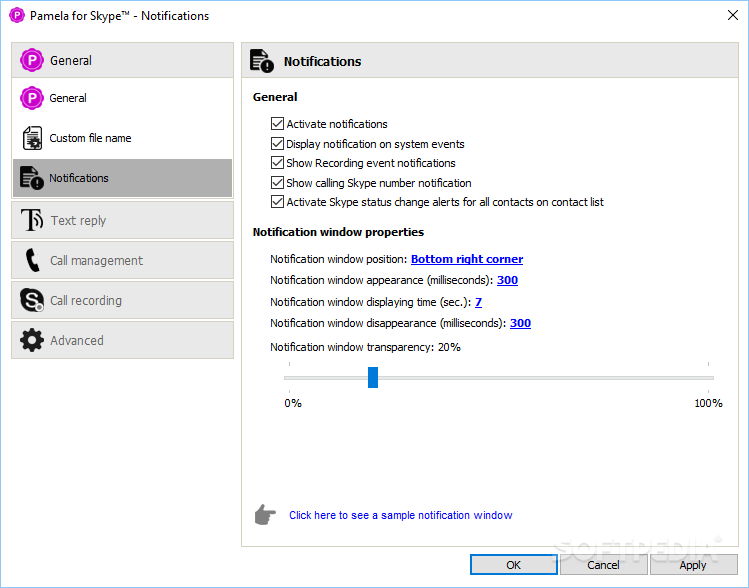Select the Notifications sidebar item

[123, 178]
